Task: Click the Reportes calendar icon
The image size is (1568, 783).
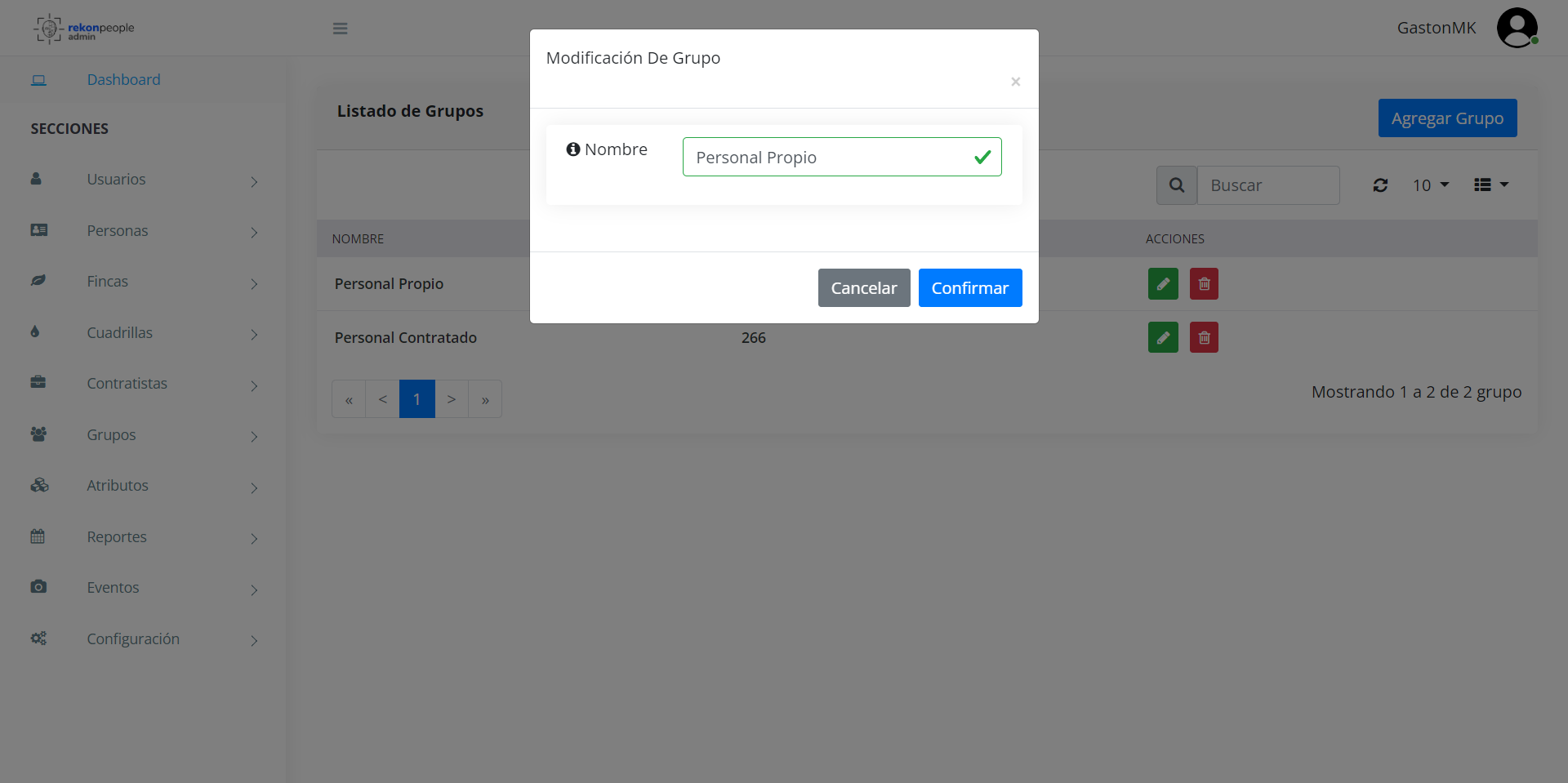Action: (38, 536)
